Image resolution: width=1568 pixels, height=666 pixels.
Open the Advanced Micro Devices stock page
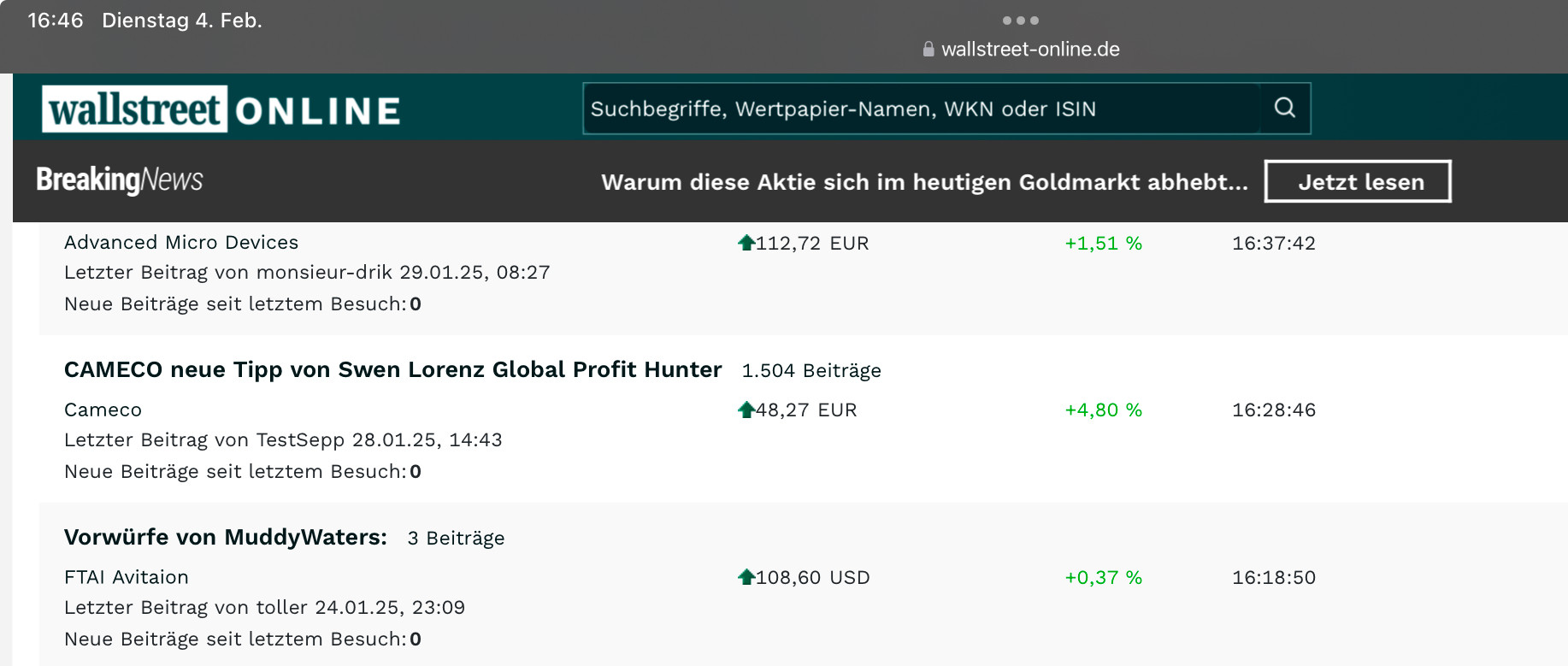[181, 243]
